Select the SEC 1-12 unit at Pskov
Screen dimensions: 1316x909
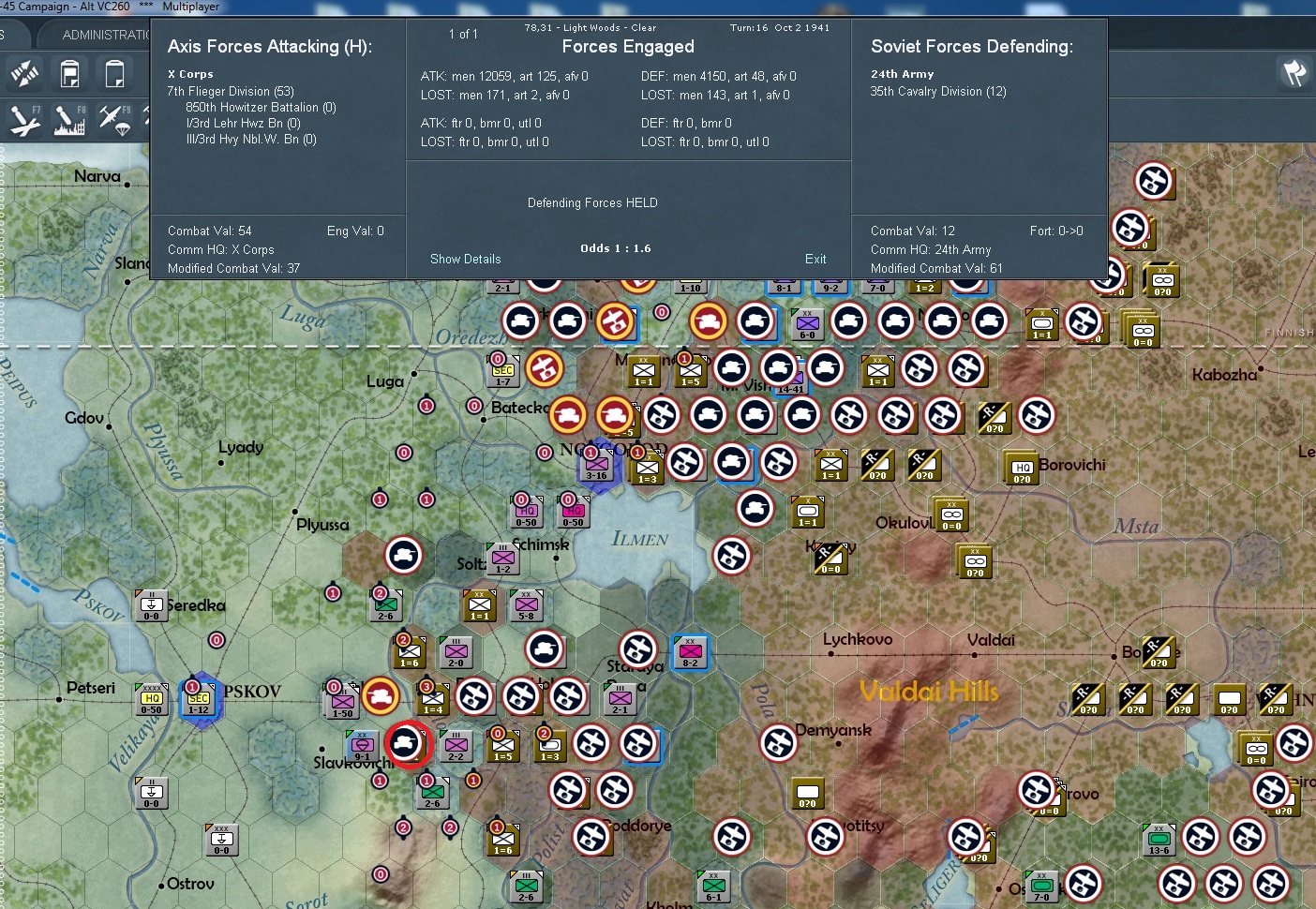pos(199,698)
